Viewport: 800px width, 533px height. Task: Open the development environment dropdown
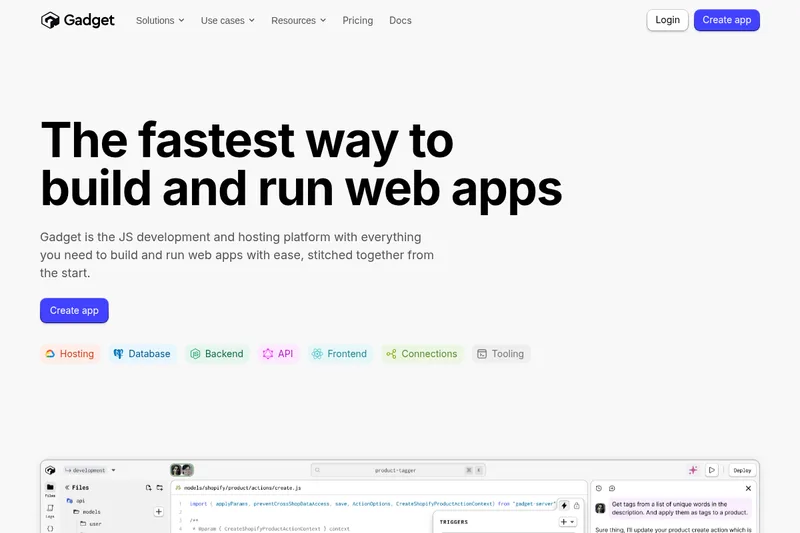(90, 470)
